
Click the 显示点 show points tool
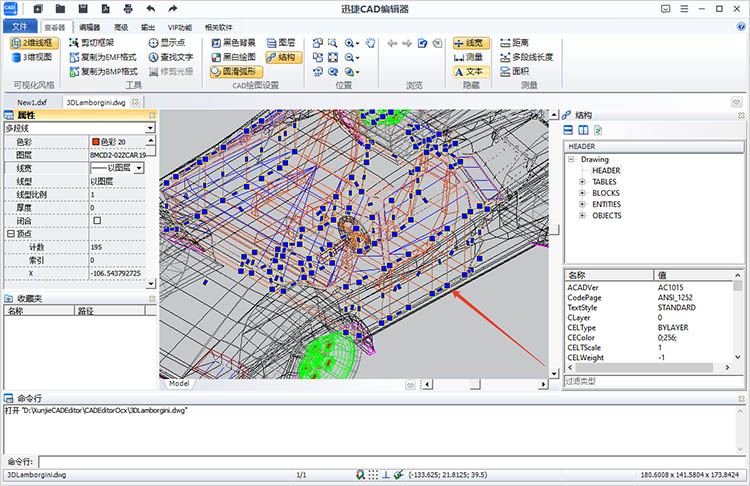pos(166,43)
